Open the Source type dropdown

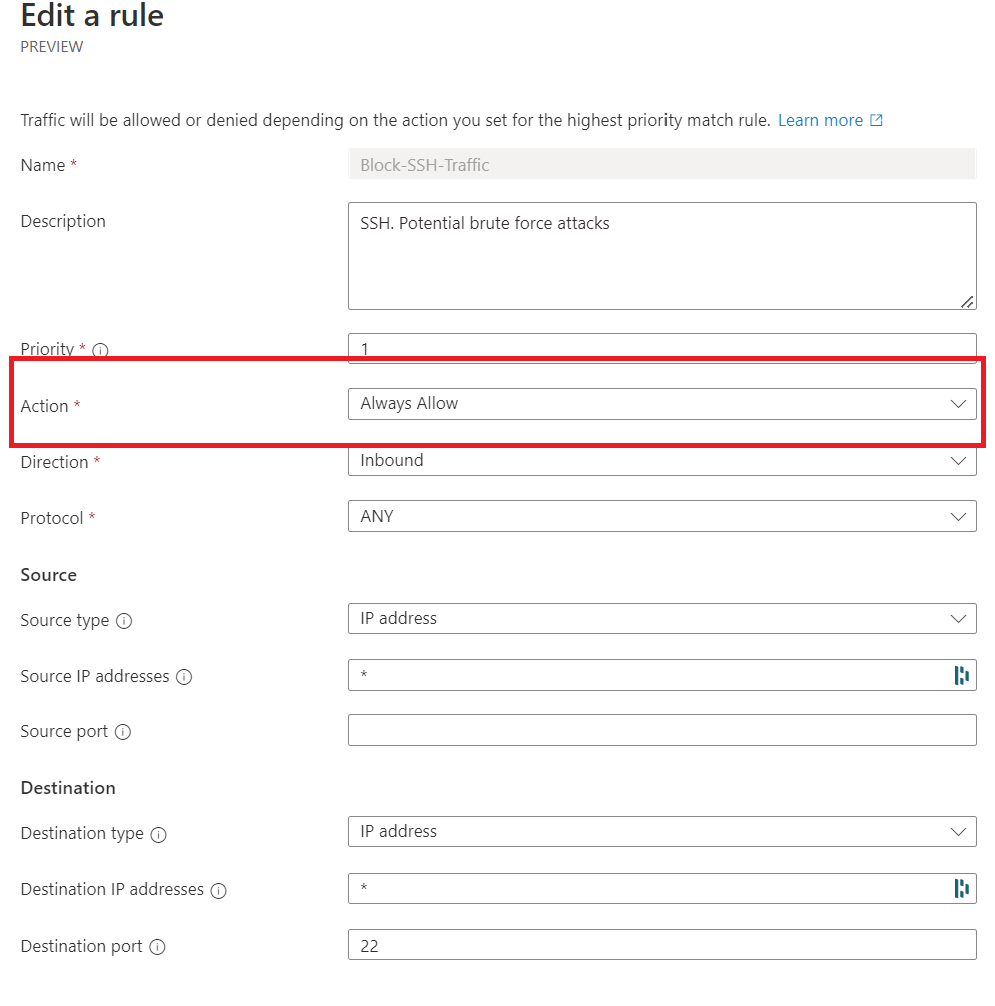pyautogui.click(x=662, y=618)
